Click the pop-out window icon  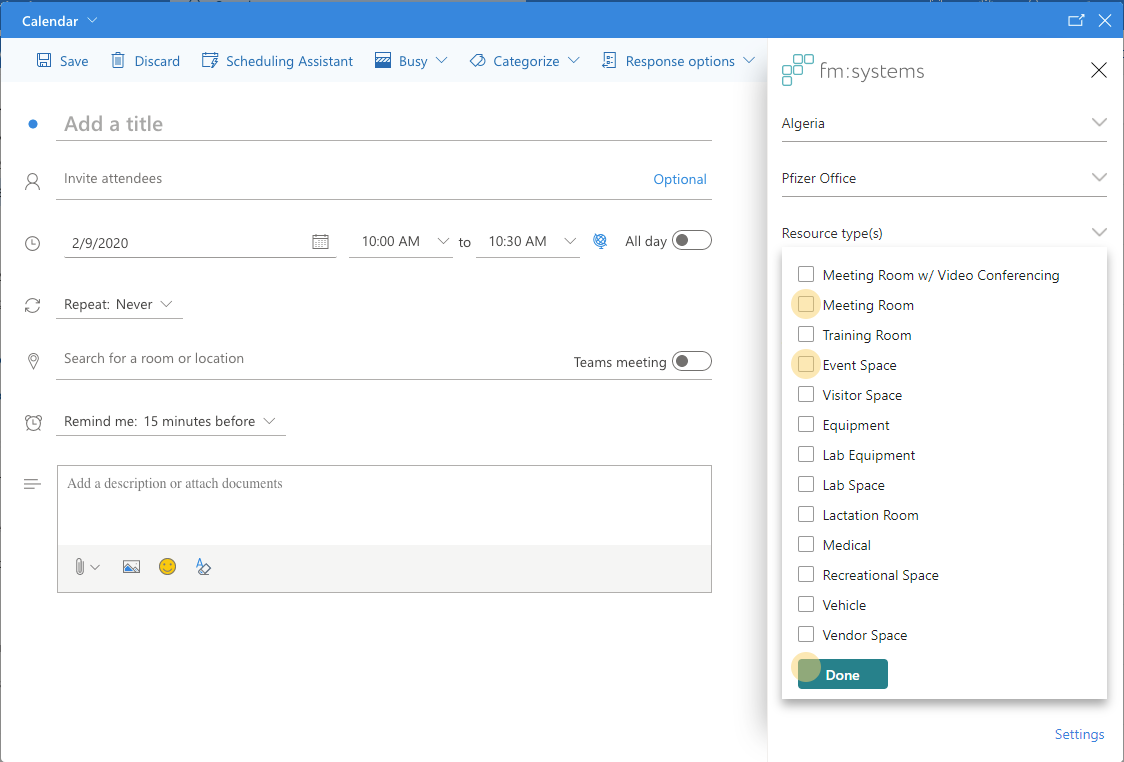[x=1076, y=20]
